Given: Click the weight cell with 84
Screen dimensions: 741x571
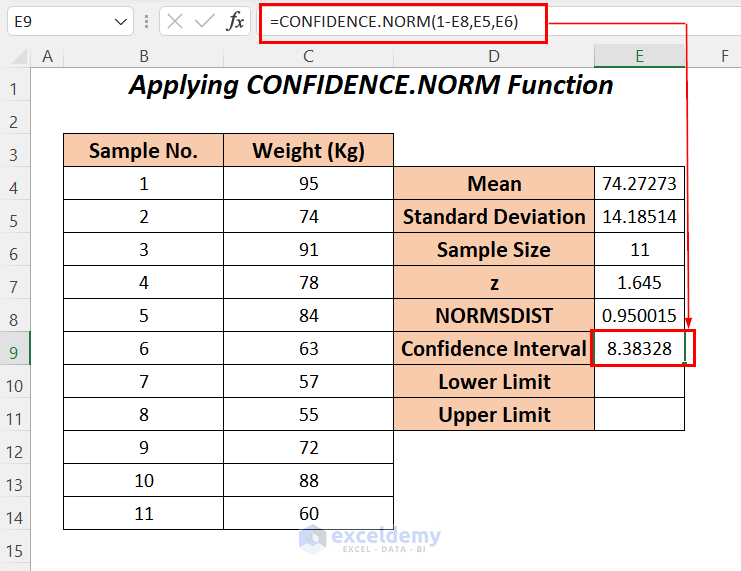Looking at the screenshot, I should (x=309, y=315).
